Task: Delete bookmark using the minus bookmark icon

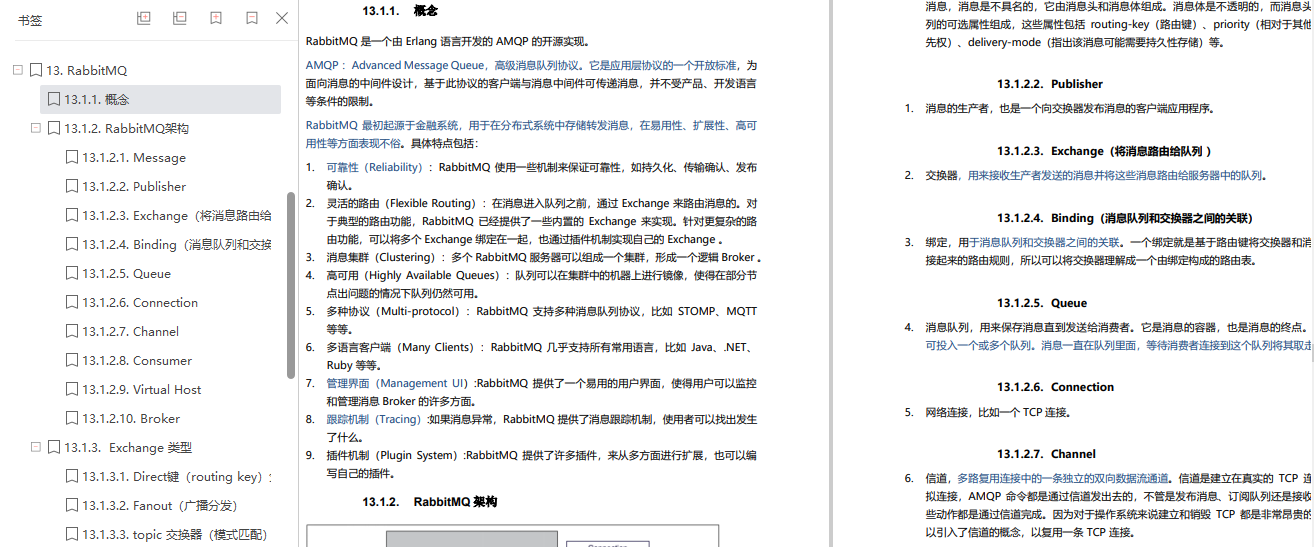Action: tap(252, 18)
